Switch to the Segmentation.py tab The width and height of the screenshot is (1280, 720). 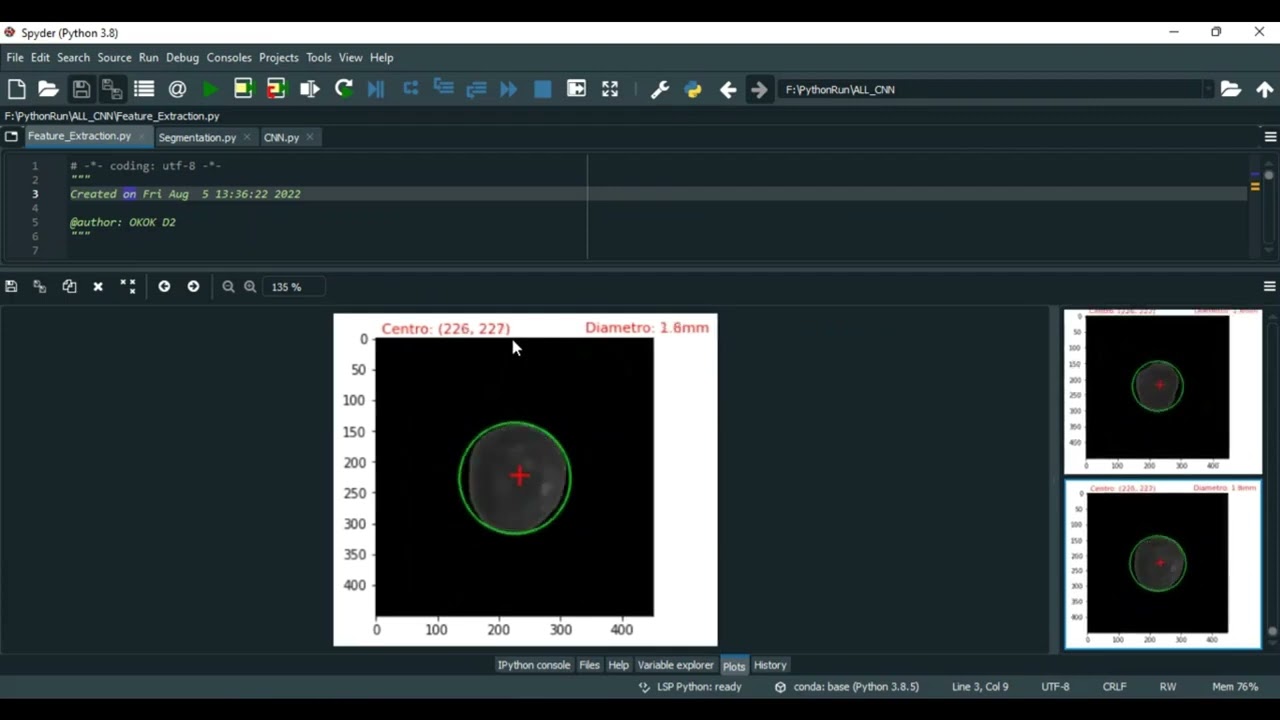[x=197, y=137]
